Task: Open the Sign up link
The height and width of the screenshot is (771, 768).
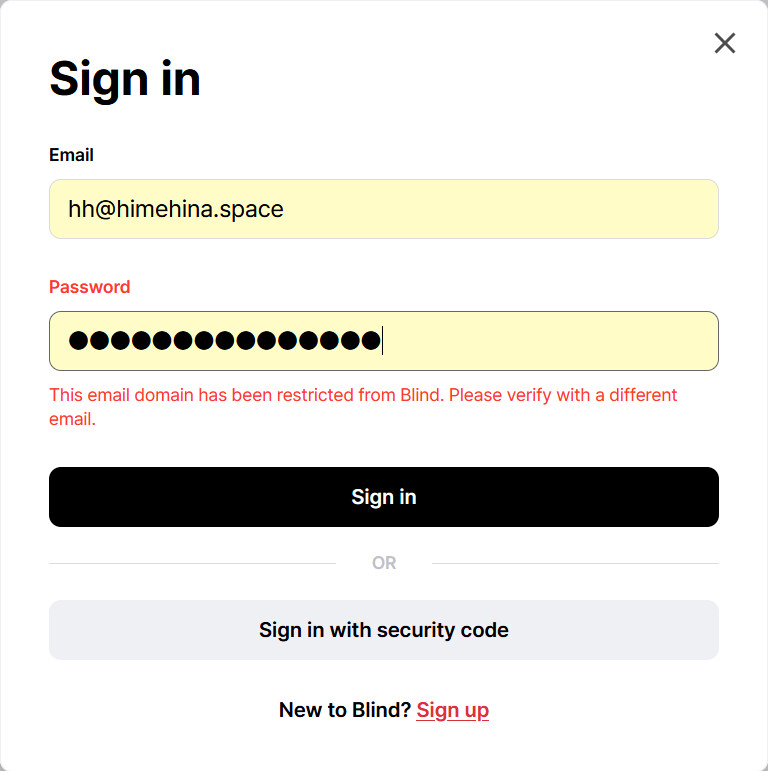Action: coord(452,710)
